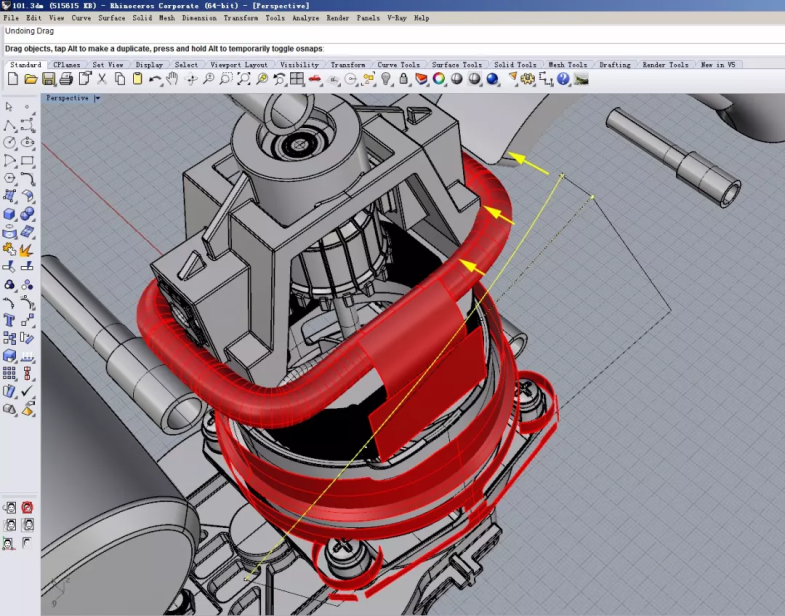Click the Help question mark icon
The height and width of the screenshot is (616, 785).
[x=563, y=79]
